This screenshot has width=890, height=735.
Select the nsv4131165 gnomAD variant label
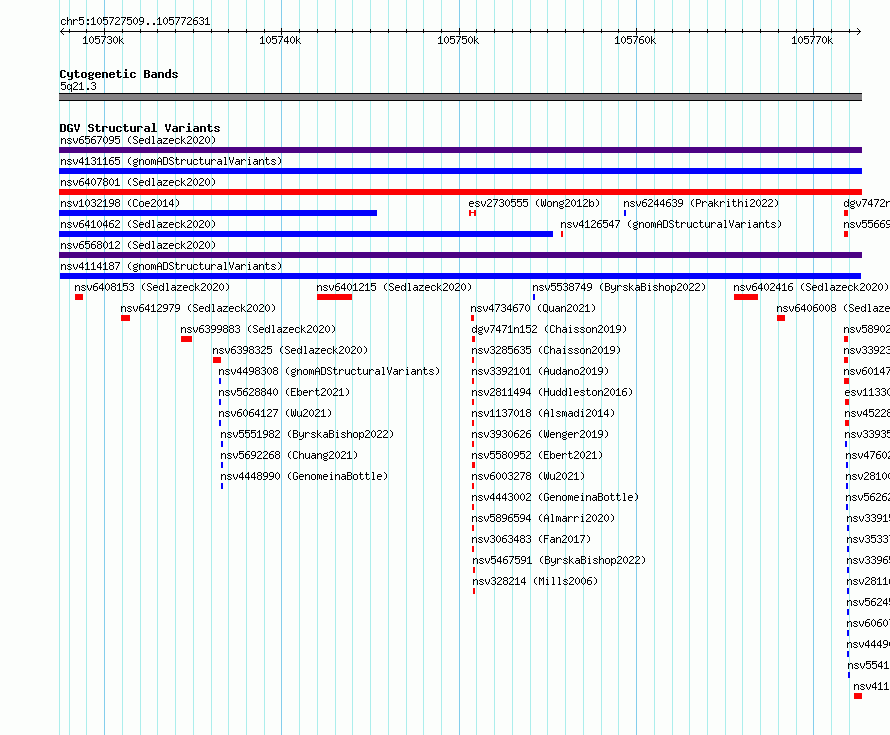pyautogui.click(x=171, y=161)
